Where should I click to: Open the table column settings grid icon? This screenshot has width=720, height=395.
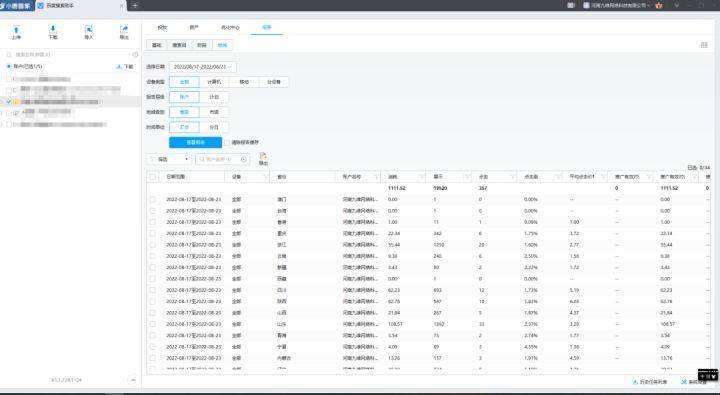coord(704,45)
